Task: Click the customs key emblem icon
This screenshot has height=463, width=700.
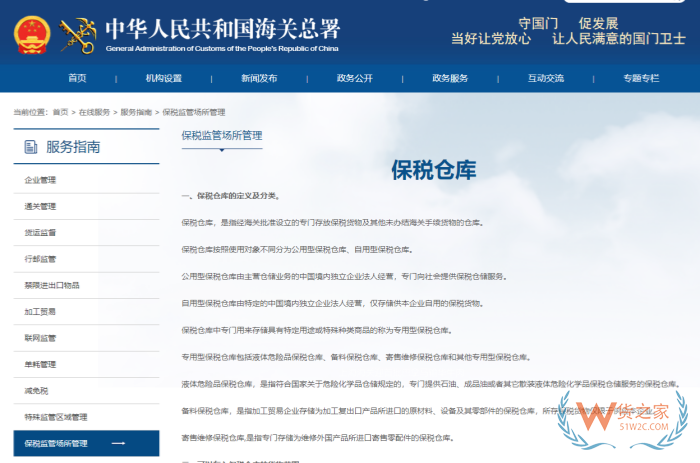Action: tap(78, 36)
